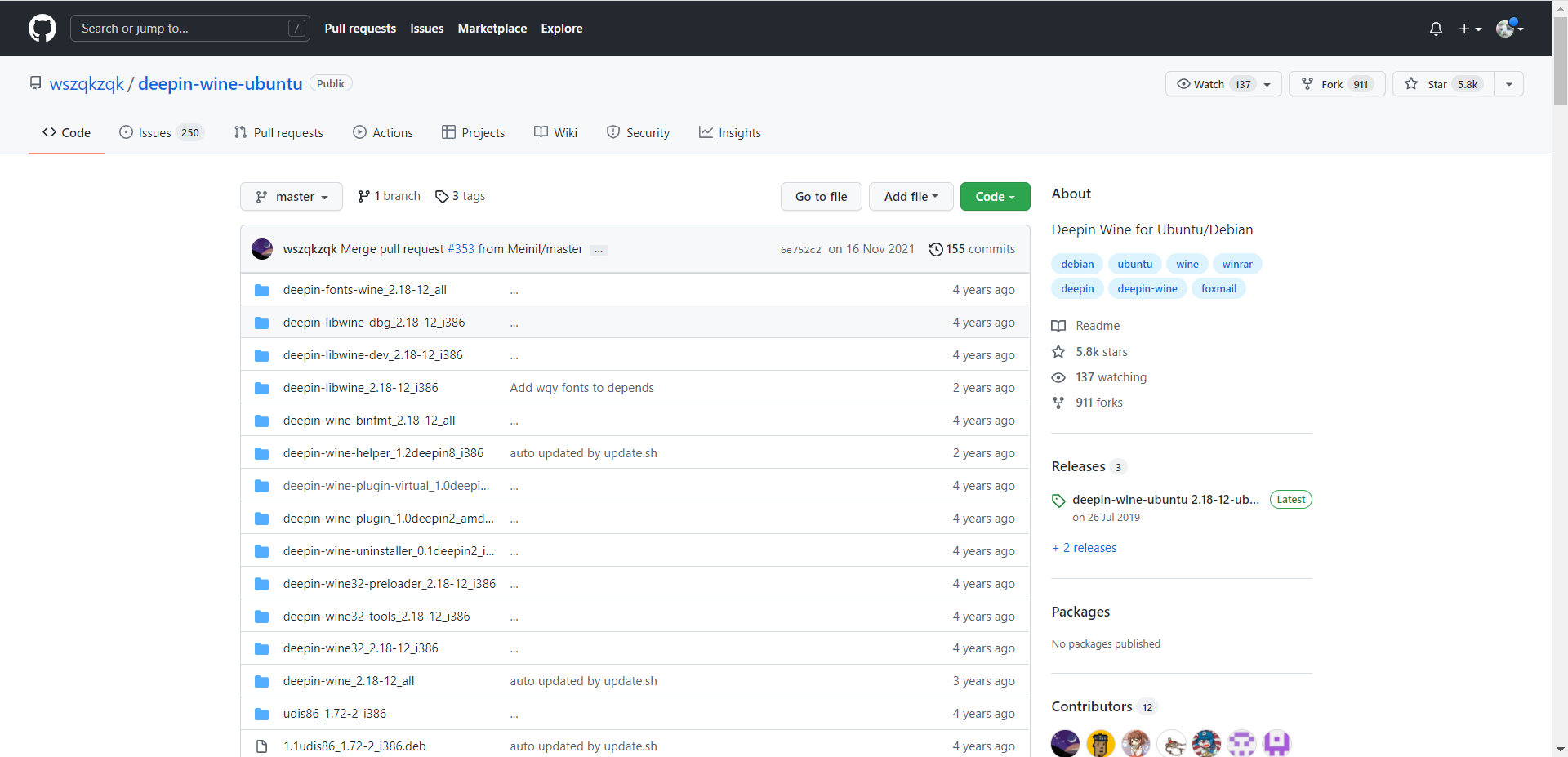Image resolution: width=1568 pixels, height=757 pixels.
Task: Click folder icon for deepin-wine32_2.18-12_i386
Action: [261, 648]
